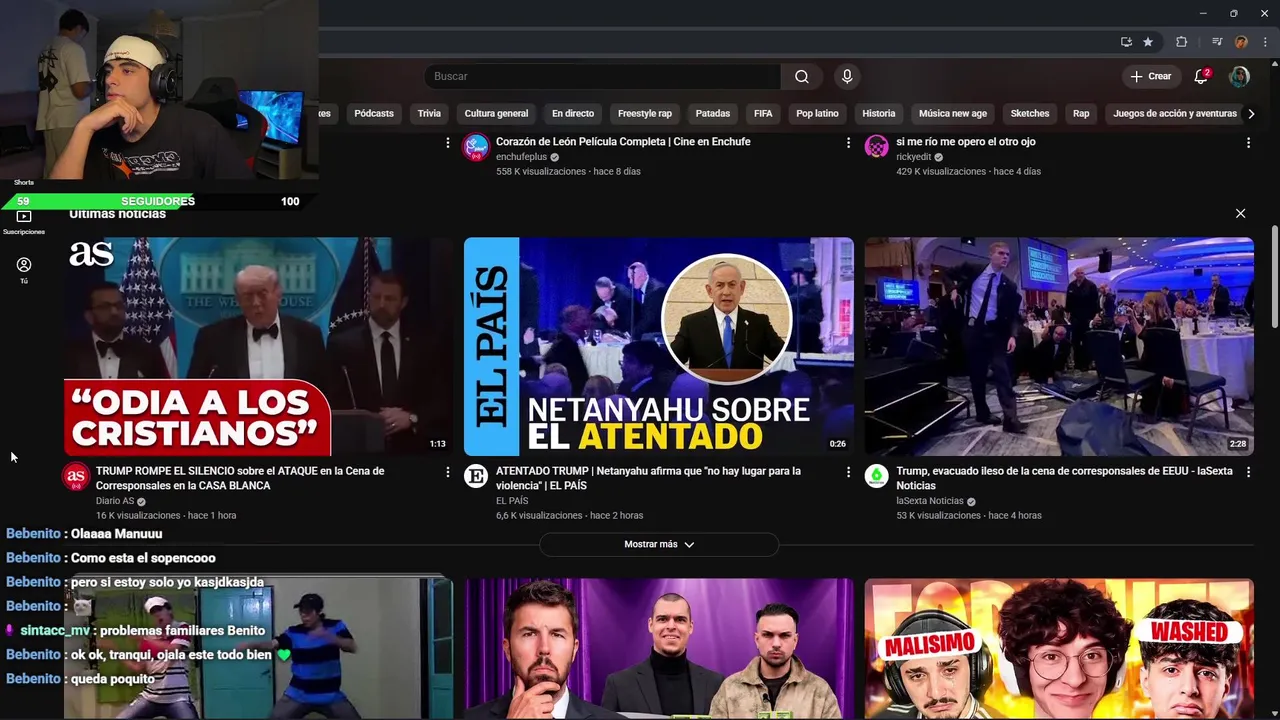Open the enchufeplus channel avatar
The image size is (1280, 720).
coord(476,147)
